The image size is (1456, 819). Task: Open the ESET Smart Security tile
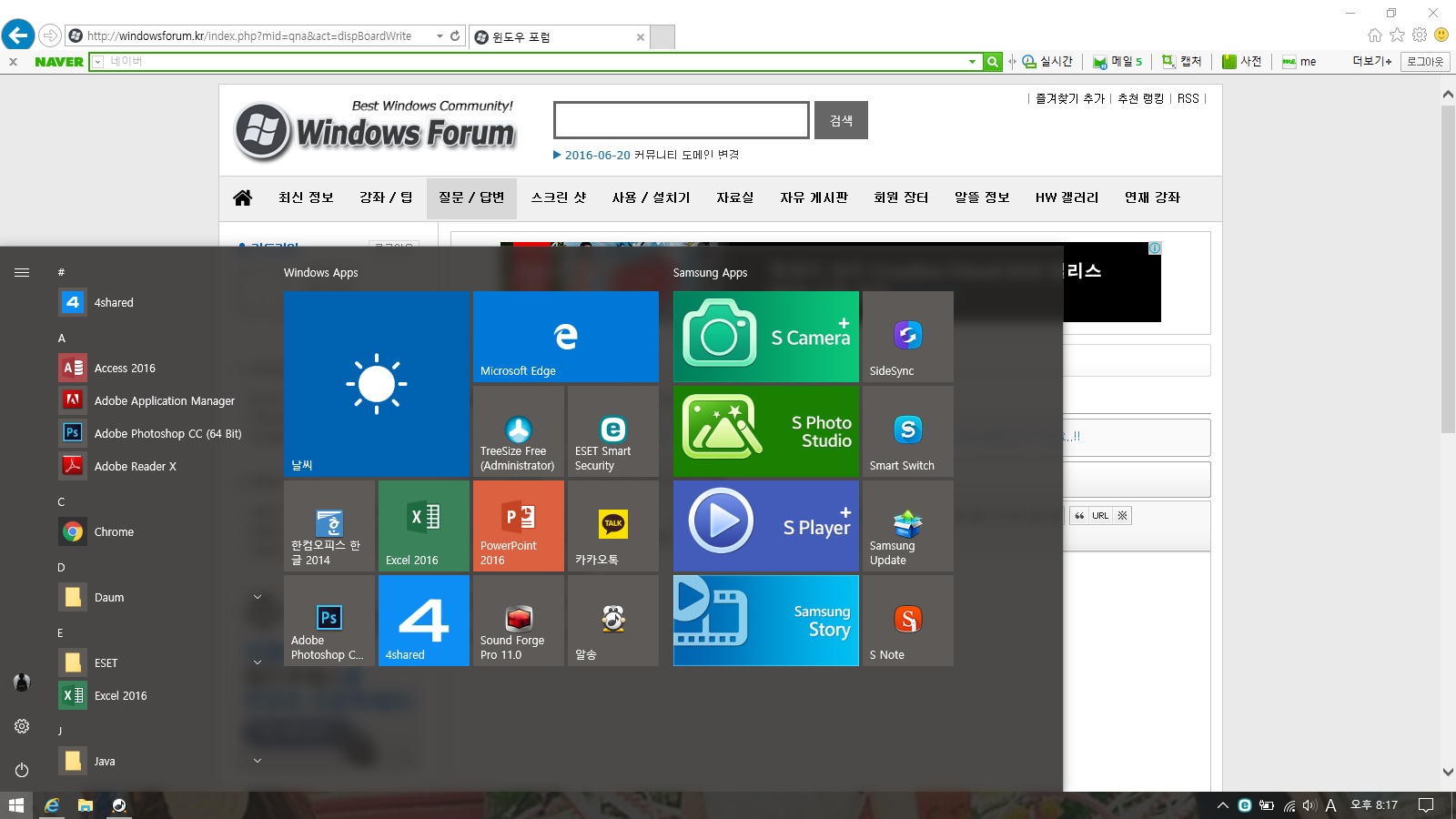click(612, 431)
